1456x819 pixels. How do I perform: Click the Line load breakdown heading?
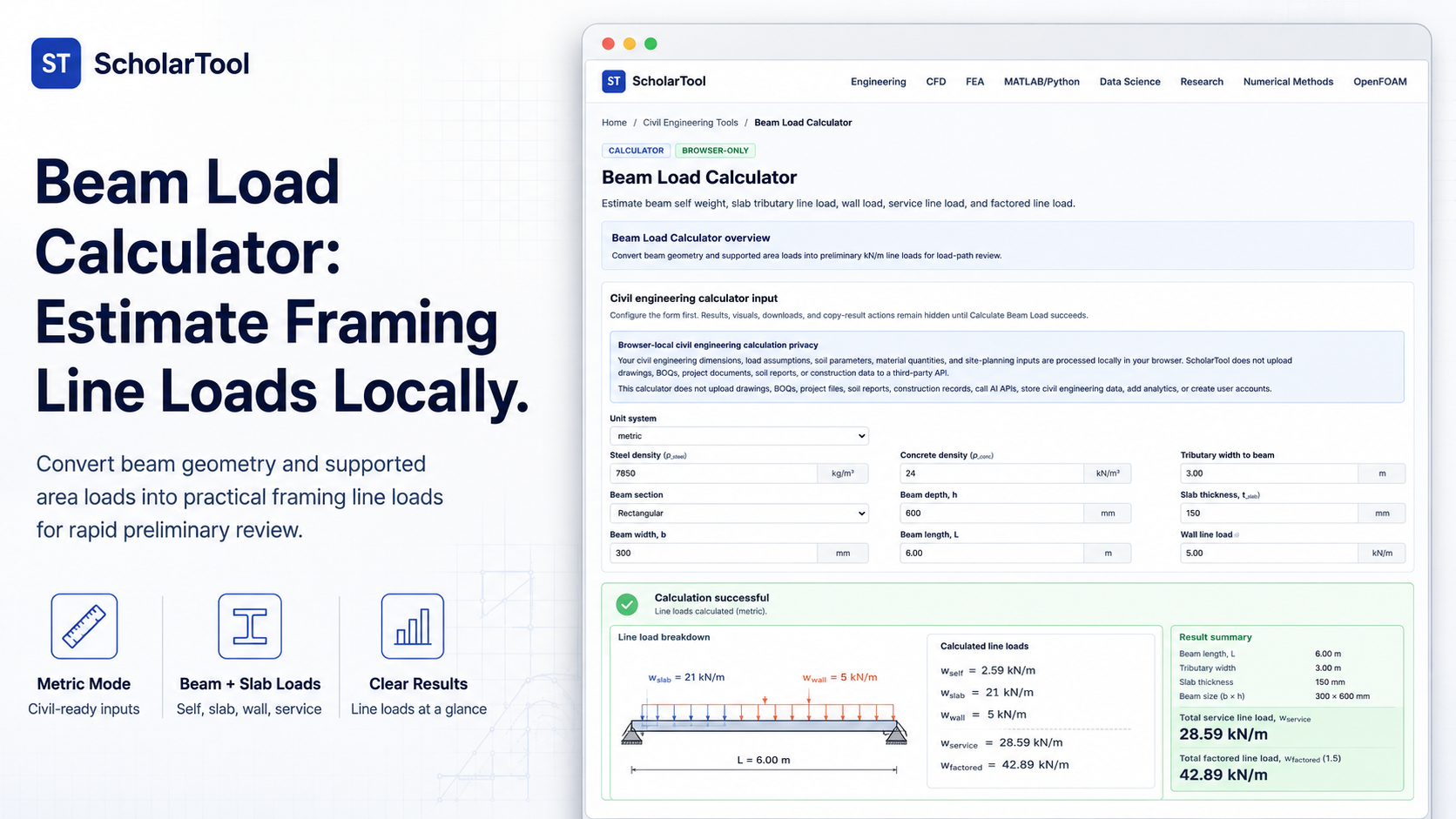pyautogui.click(x=664, y=637)
